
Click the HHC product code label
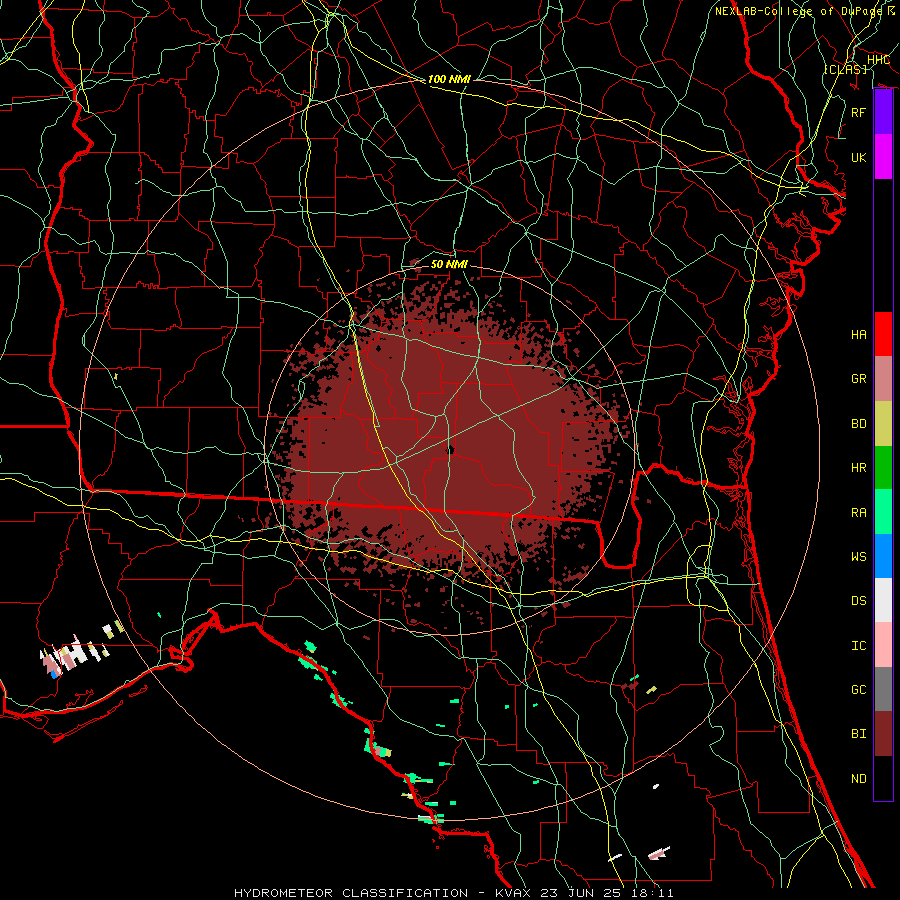(x=878, y=60)
